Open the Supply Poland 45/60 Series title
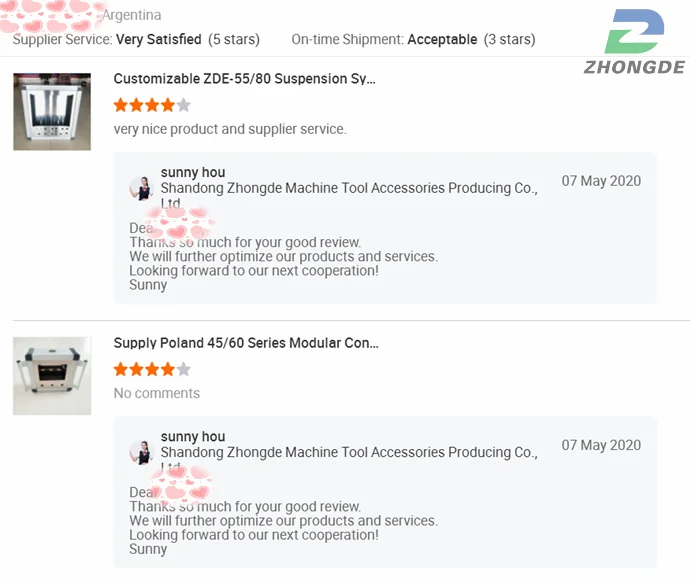This screenshot has width=690, height=582. (246, 343)
